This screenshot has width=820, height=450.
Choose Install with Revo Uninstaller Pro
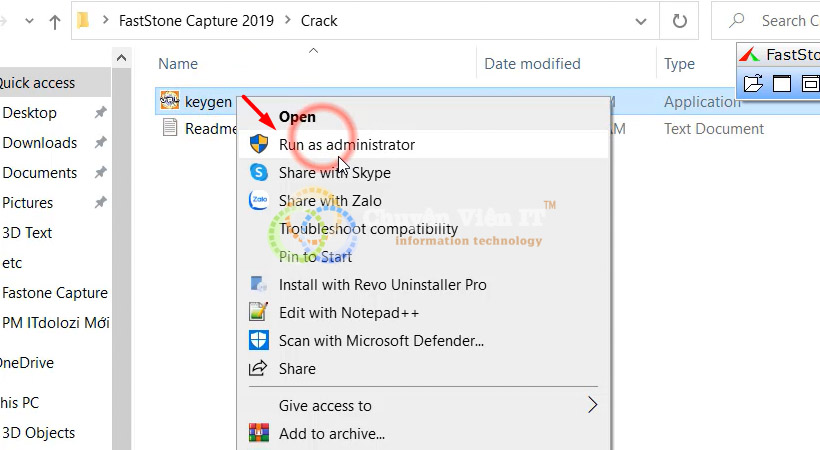point(382,284)
